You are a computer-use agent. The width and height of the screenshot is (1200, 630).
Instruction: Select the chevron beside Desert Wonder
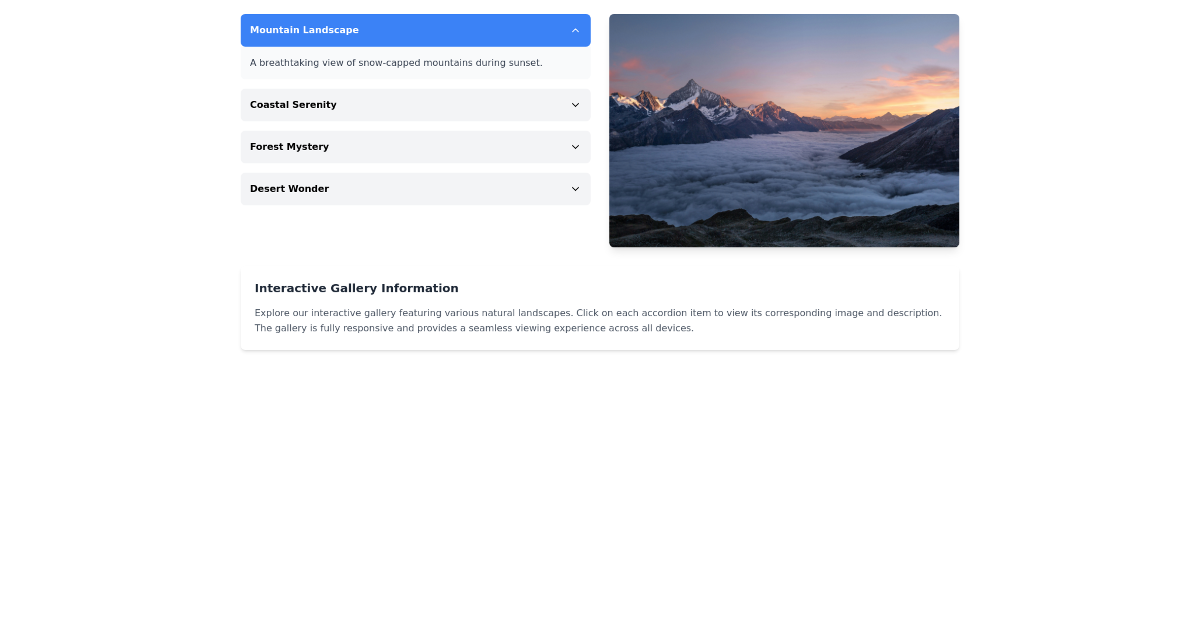tap(575, 189)
